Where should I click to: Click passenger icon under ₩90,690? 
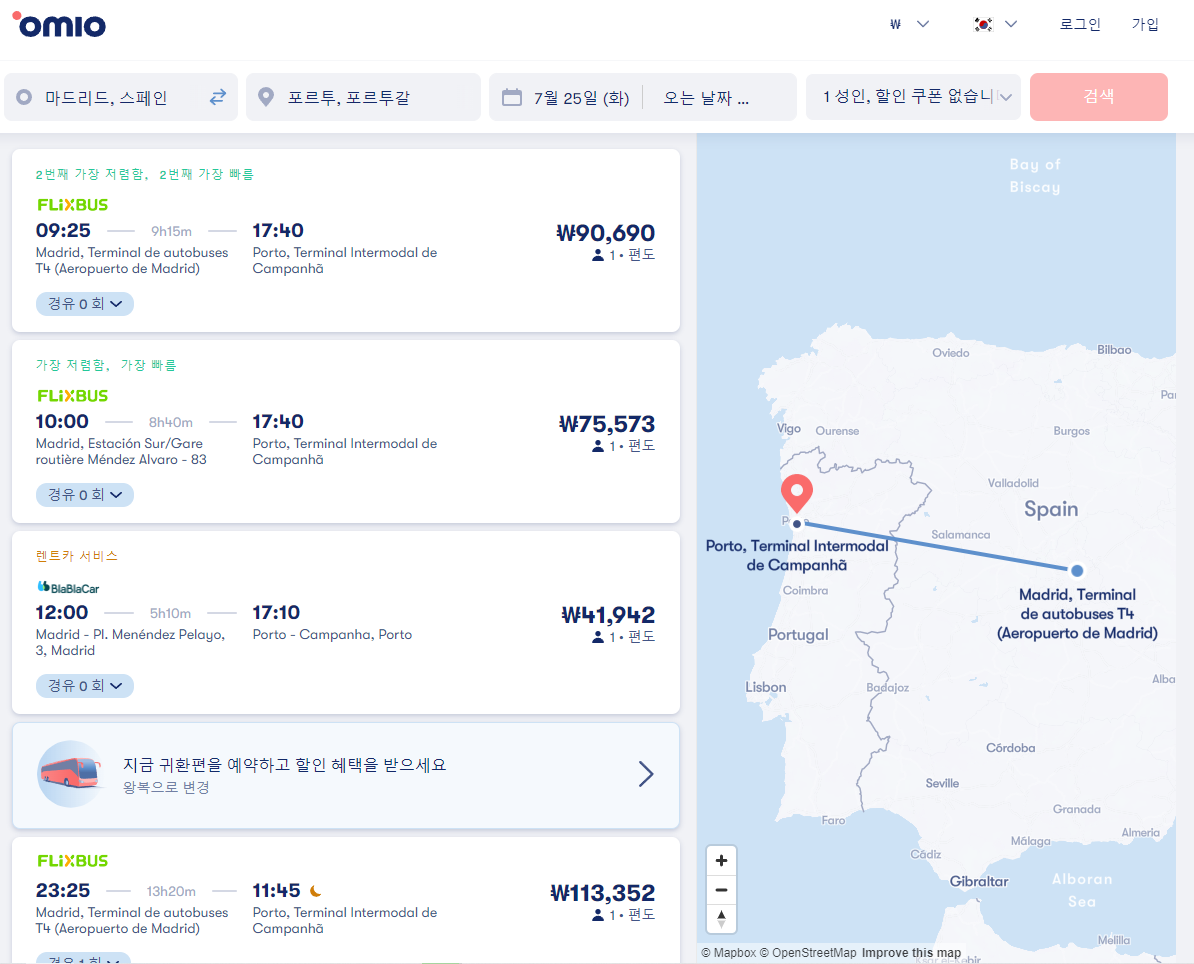[x=598, y=255]
